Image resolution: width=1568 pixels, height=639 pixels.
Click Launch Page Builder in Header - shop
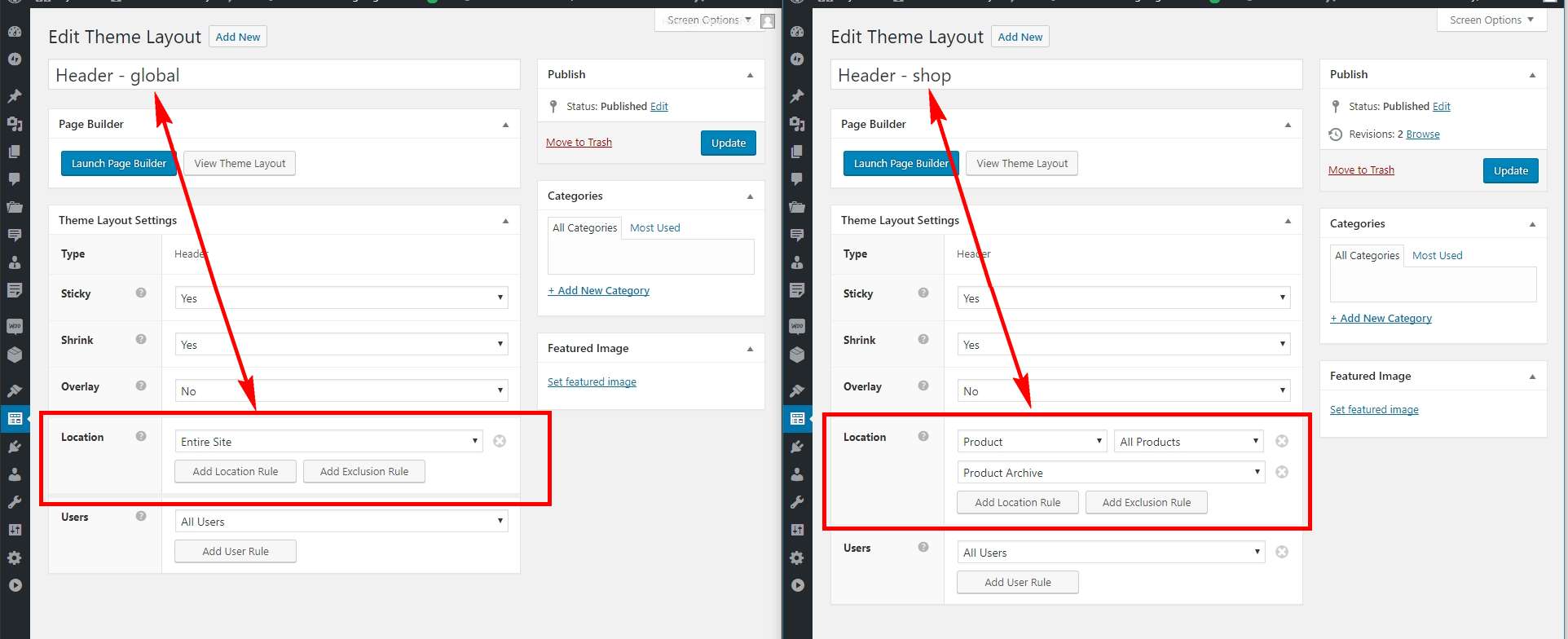click(x=901, y=163)
